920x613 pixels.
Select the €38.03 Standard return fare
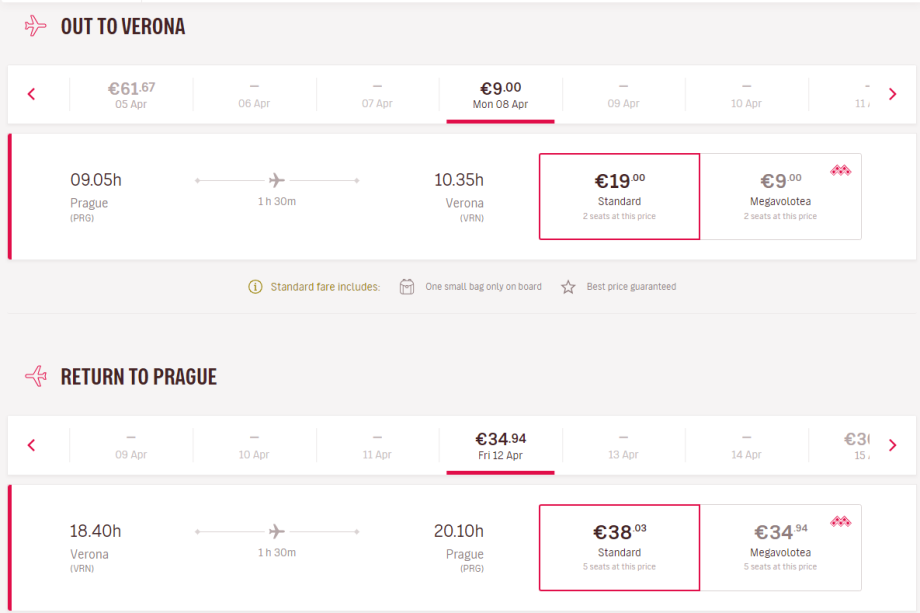pos(619,547)
